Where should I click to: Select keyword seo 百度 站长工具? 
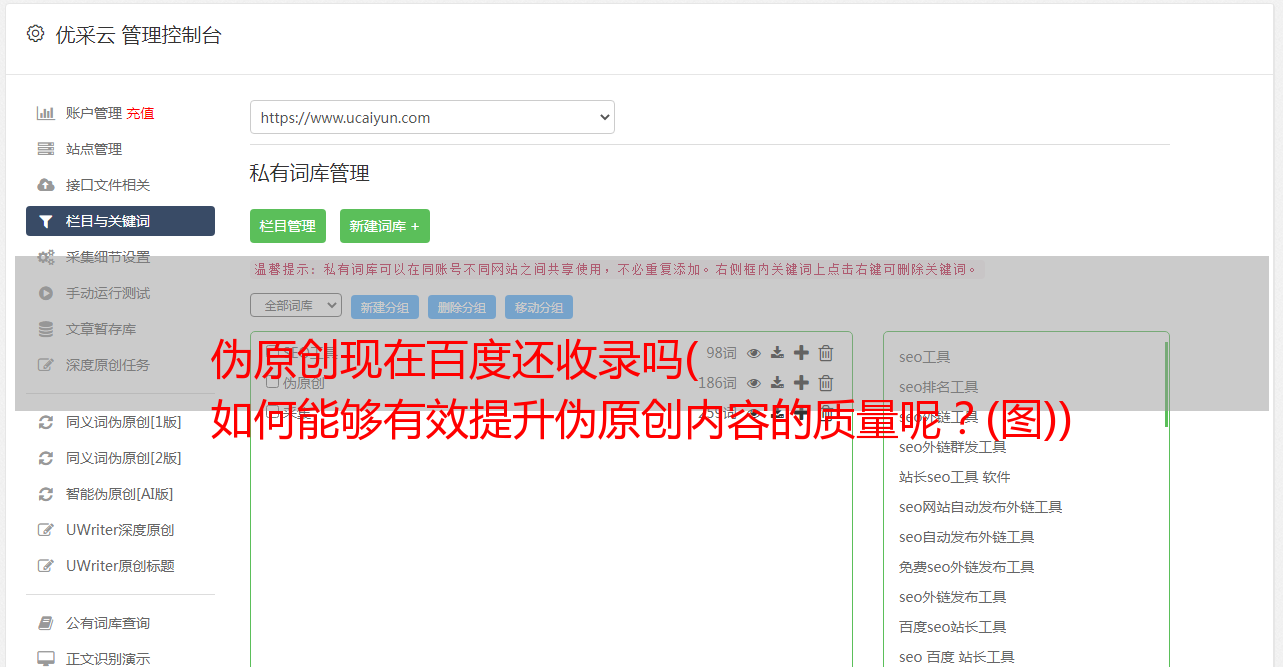[x=957, y=657]
